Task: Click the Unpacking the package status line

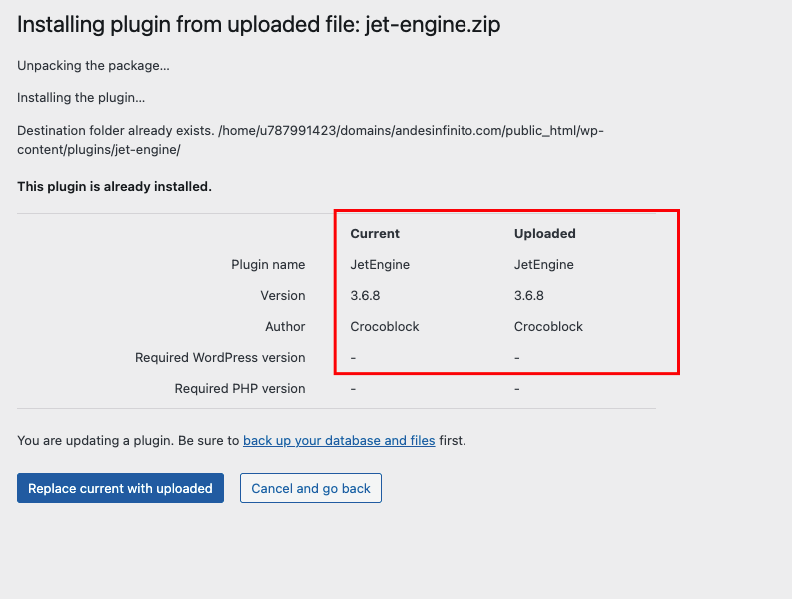Action: pyautogui.click(x=93, y=66)
